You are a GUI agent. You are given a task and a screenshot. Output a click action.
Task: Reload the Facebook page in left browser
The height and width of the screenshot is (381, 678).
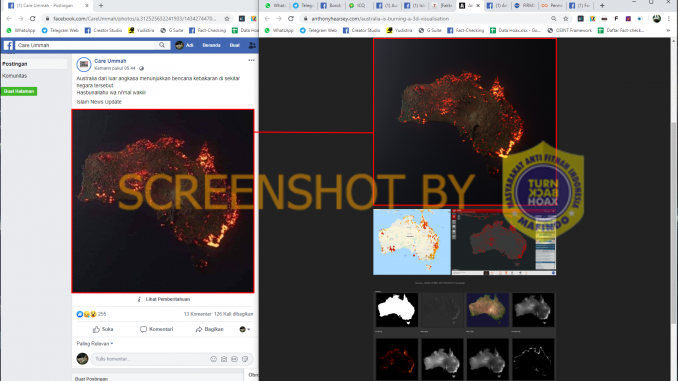[32, 19]
